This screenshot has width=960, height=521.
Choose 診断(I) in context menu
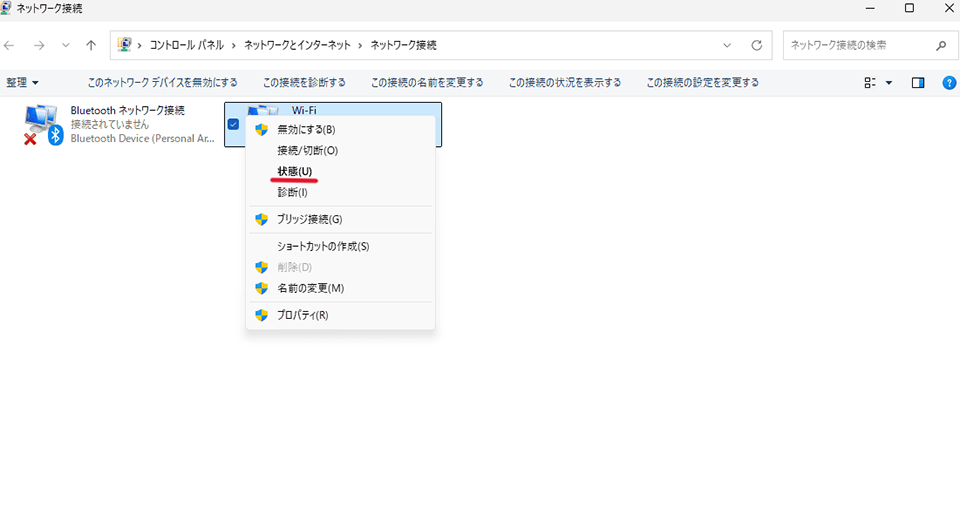coord(340,192)
